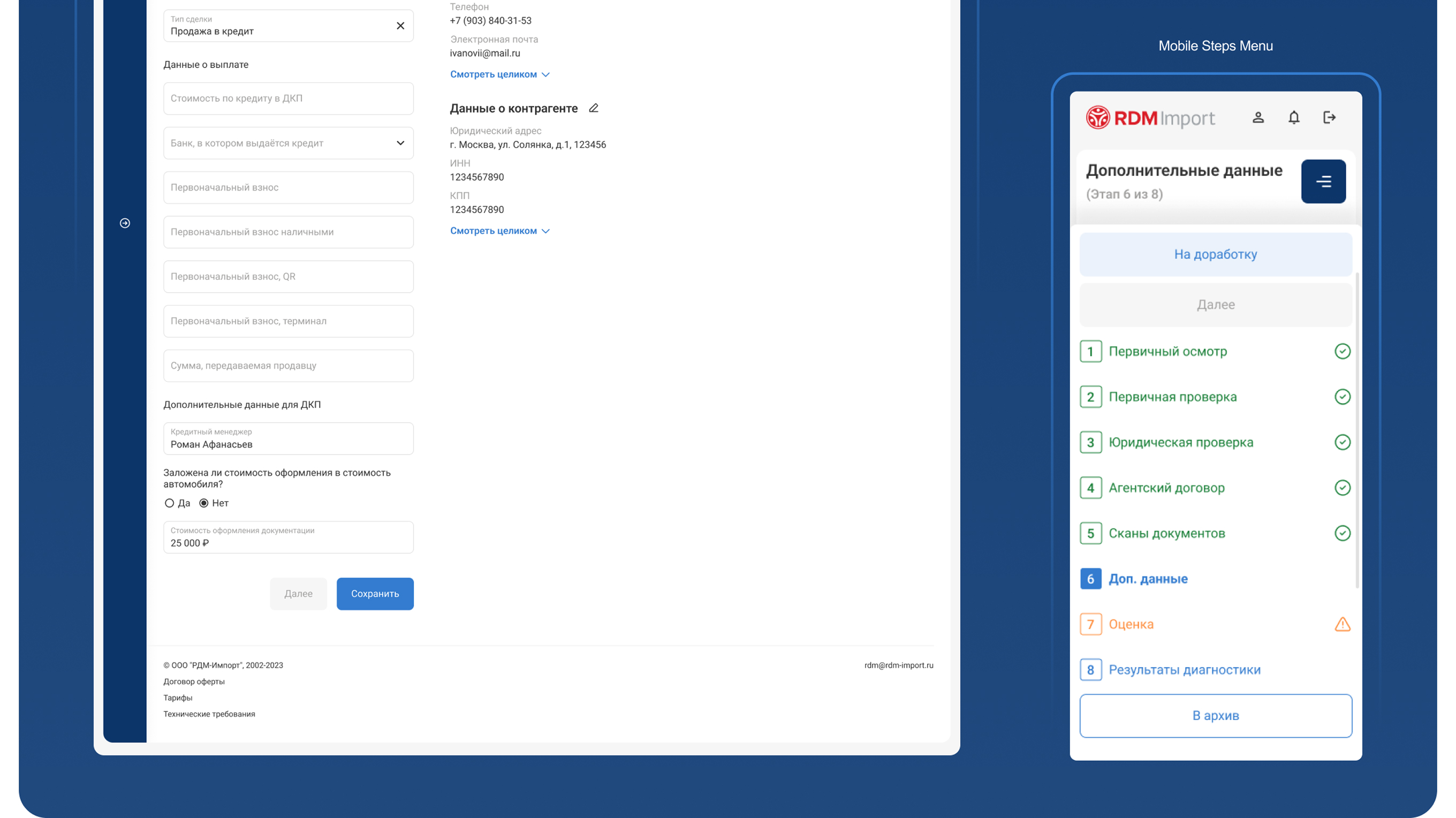Click the Сохранить button
Viewport: 1456px width, 818px height.
click(x=375, y=594)
